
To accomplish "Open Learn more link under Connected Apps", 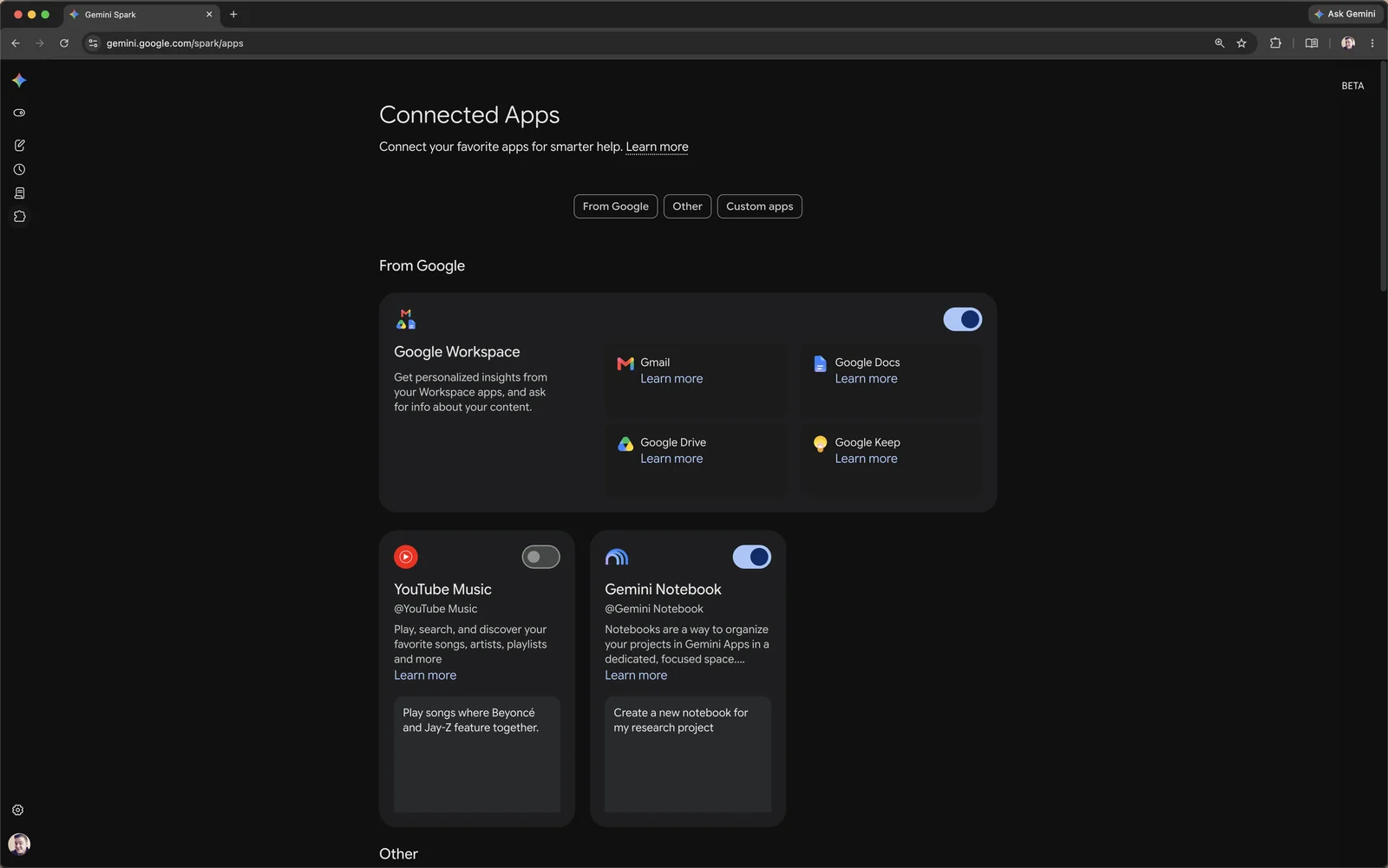I will pos(657,147).
